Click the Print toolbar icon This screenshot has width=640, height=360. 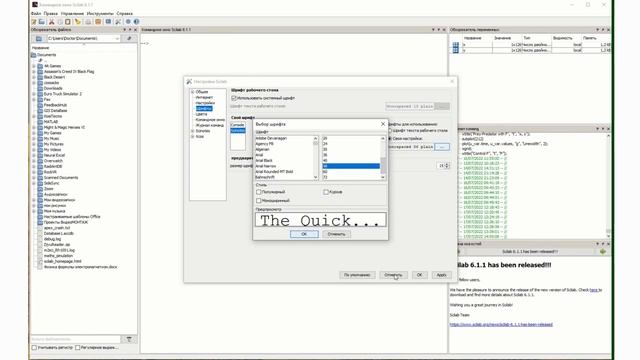[x=88, y=22]
